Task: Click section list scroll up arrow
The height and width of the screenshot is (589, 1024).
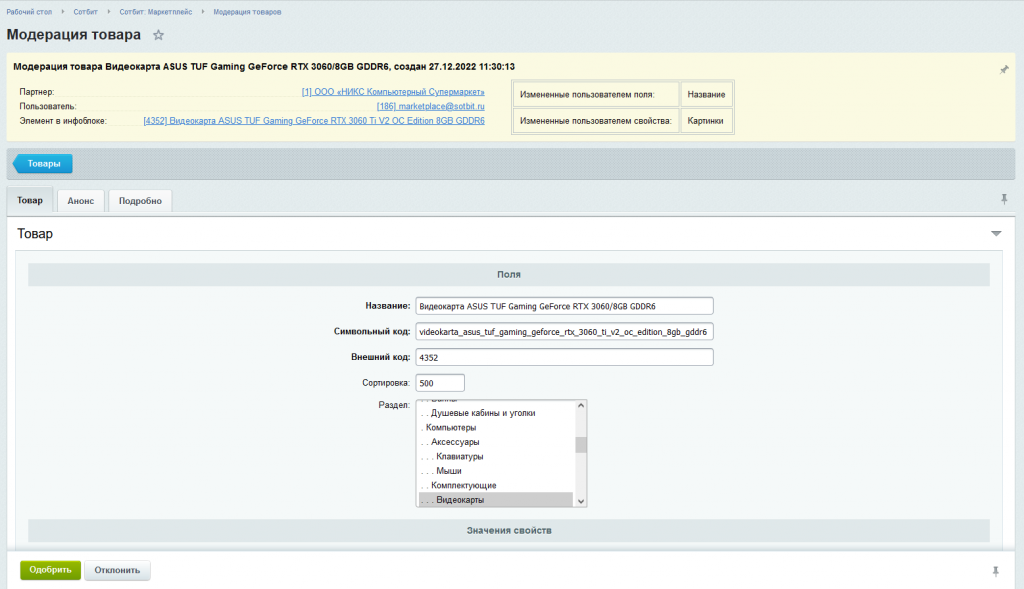Action: click(x=581, y=406)
